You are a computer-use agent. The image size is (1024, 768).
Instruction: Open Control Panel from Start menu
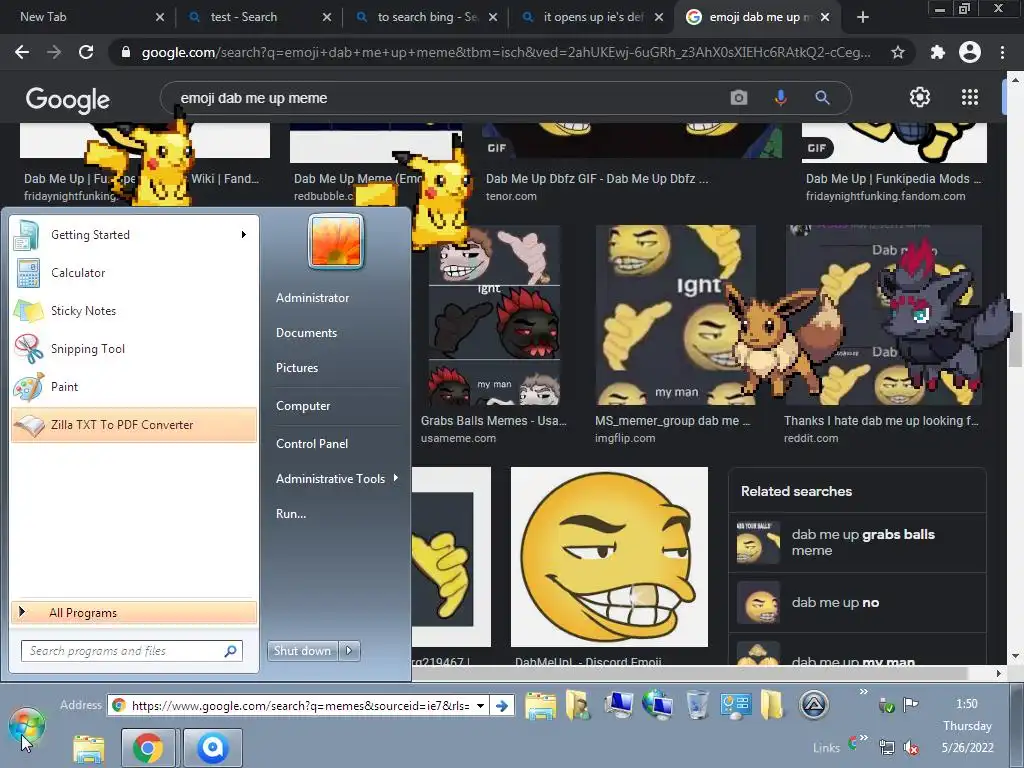coord(312,444)
